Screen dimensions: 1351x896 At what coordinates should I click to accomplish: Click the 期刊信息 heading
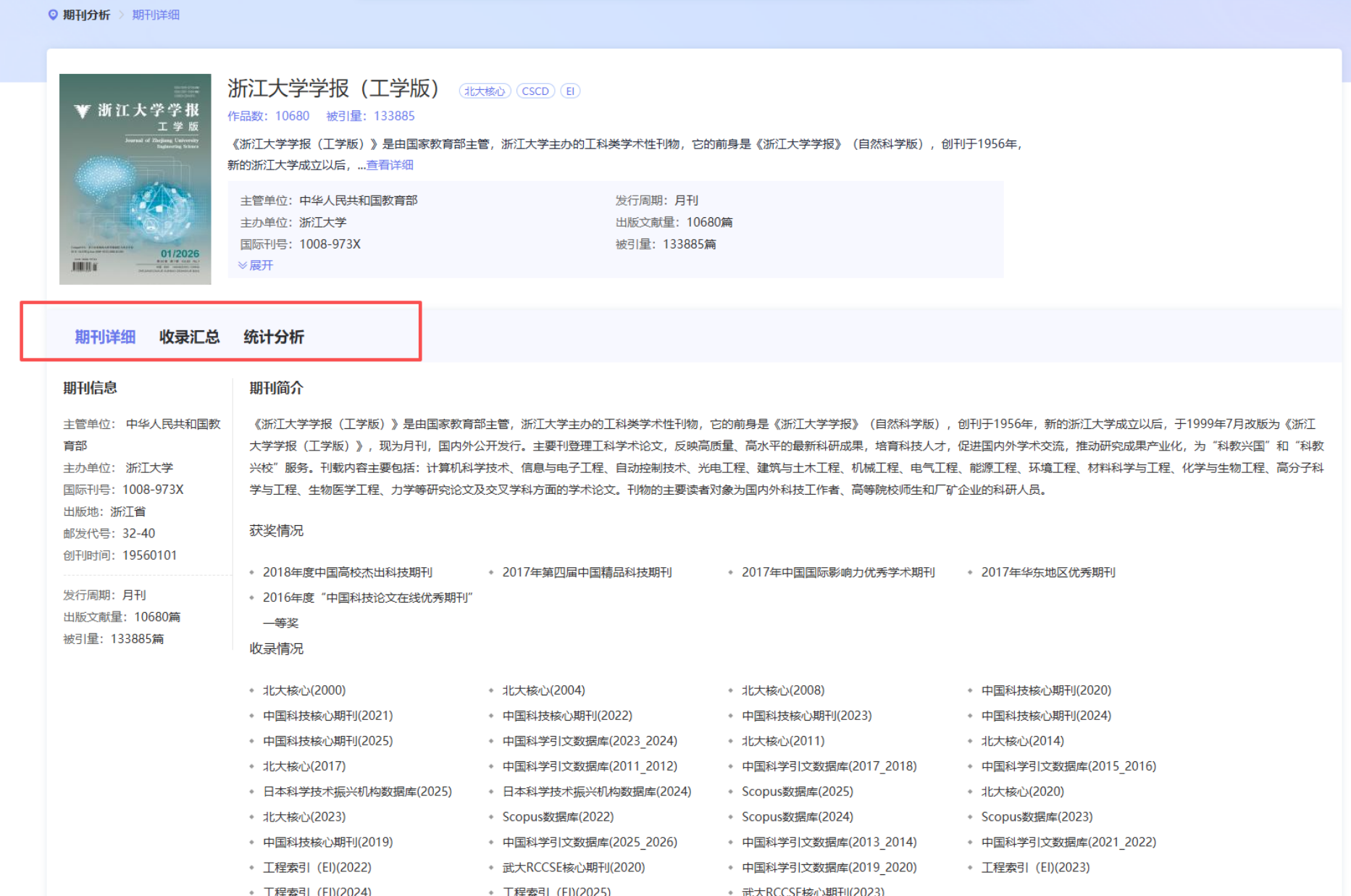pyautogui.click(x=90, y=388)
